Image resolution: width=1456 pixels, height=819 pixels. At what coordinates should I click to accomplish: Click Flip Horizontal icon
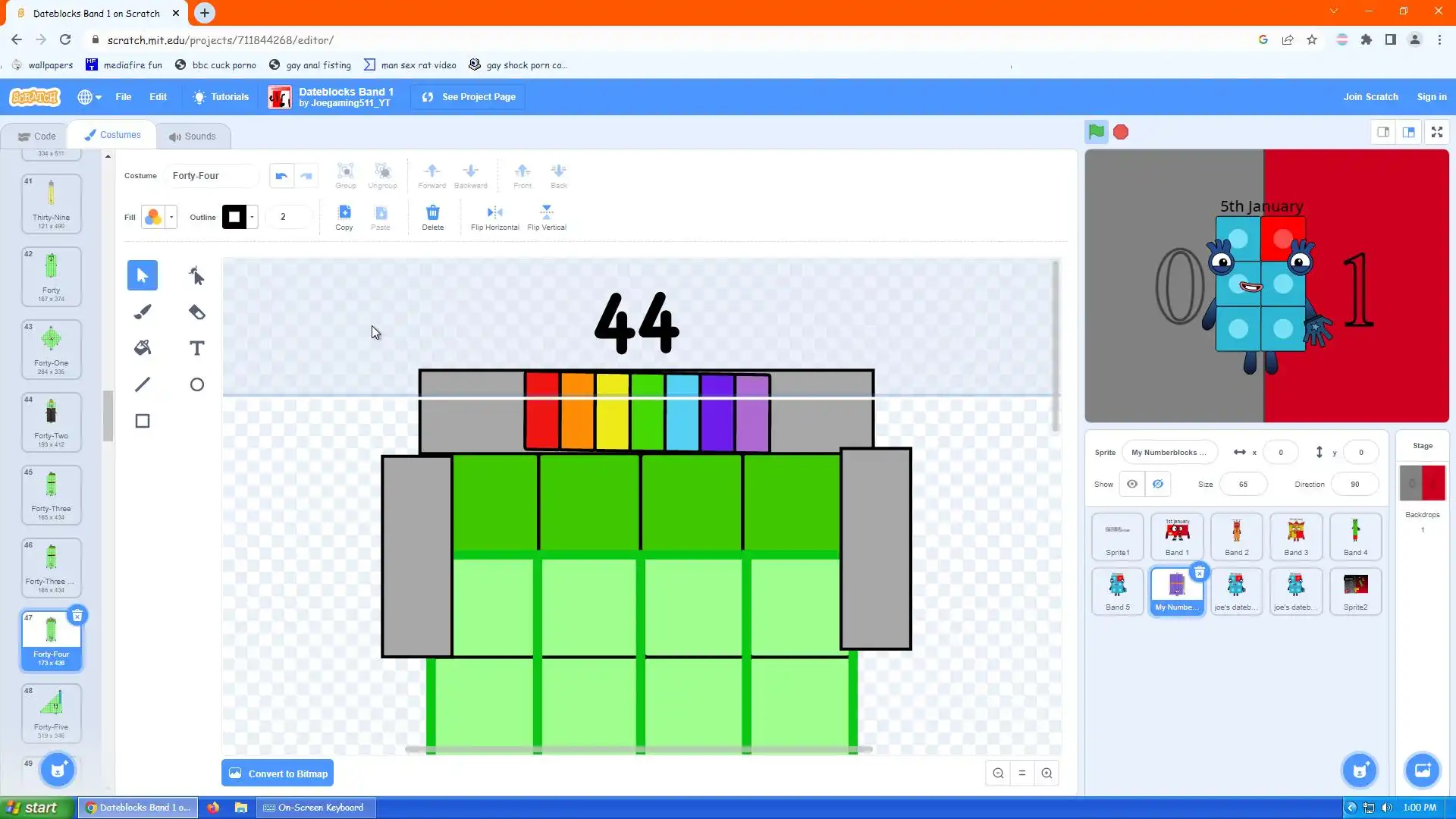click(x=494, y=213)
